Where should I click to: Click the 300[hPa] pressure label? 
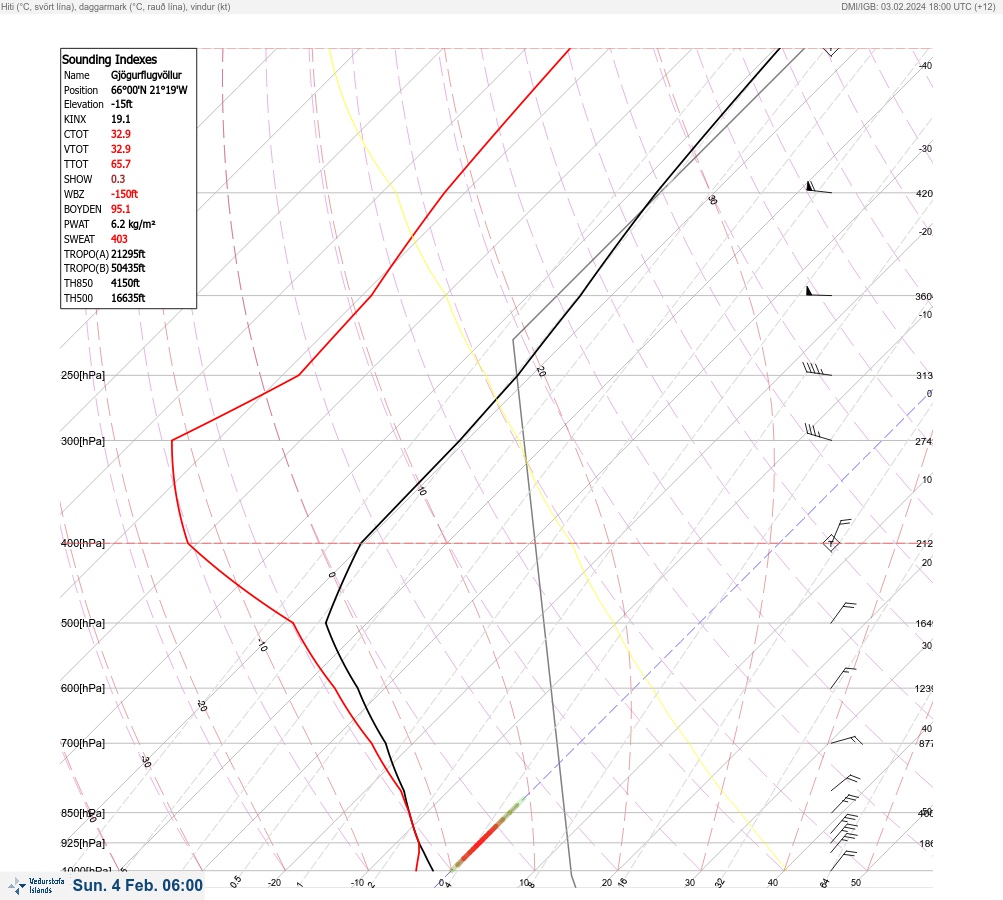[x=83, y=441]
